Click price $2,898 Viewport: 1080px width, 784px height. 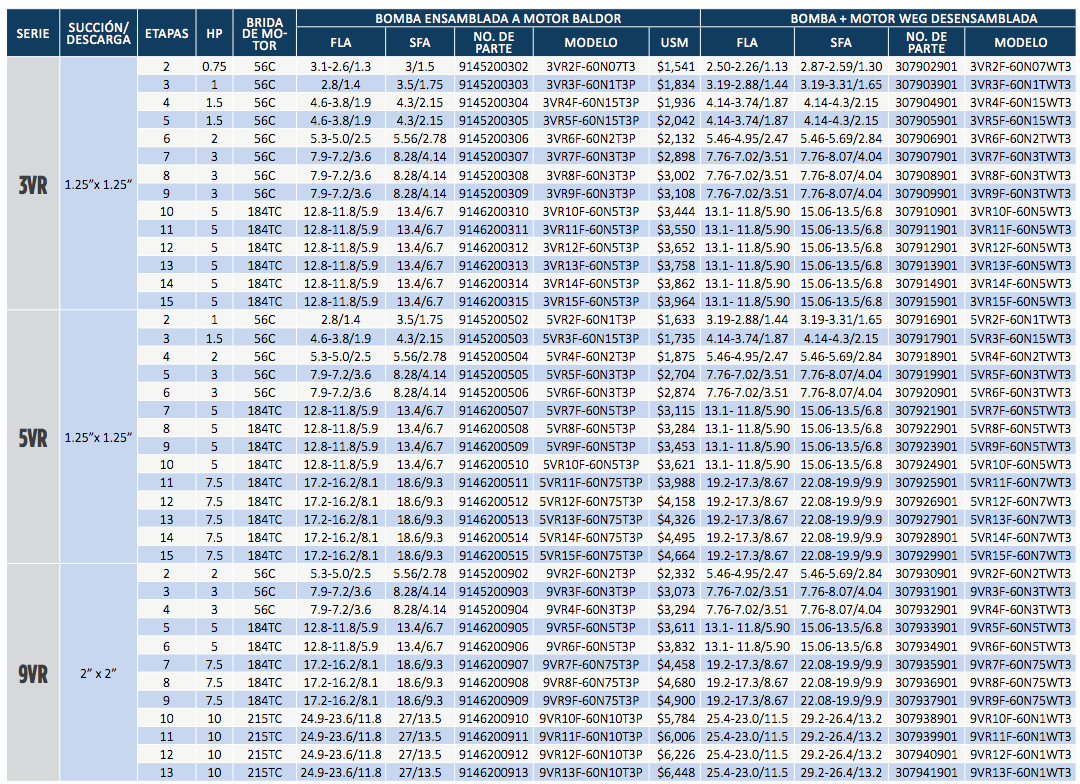pyautogui.click(x=675, y=157)
